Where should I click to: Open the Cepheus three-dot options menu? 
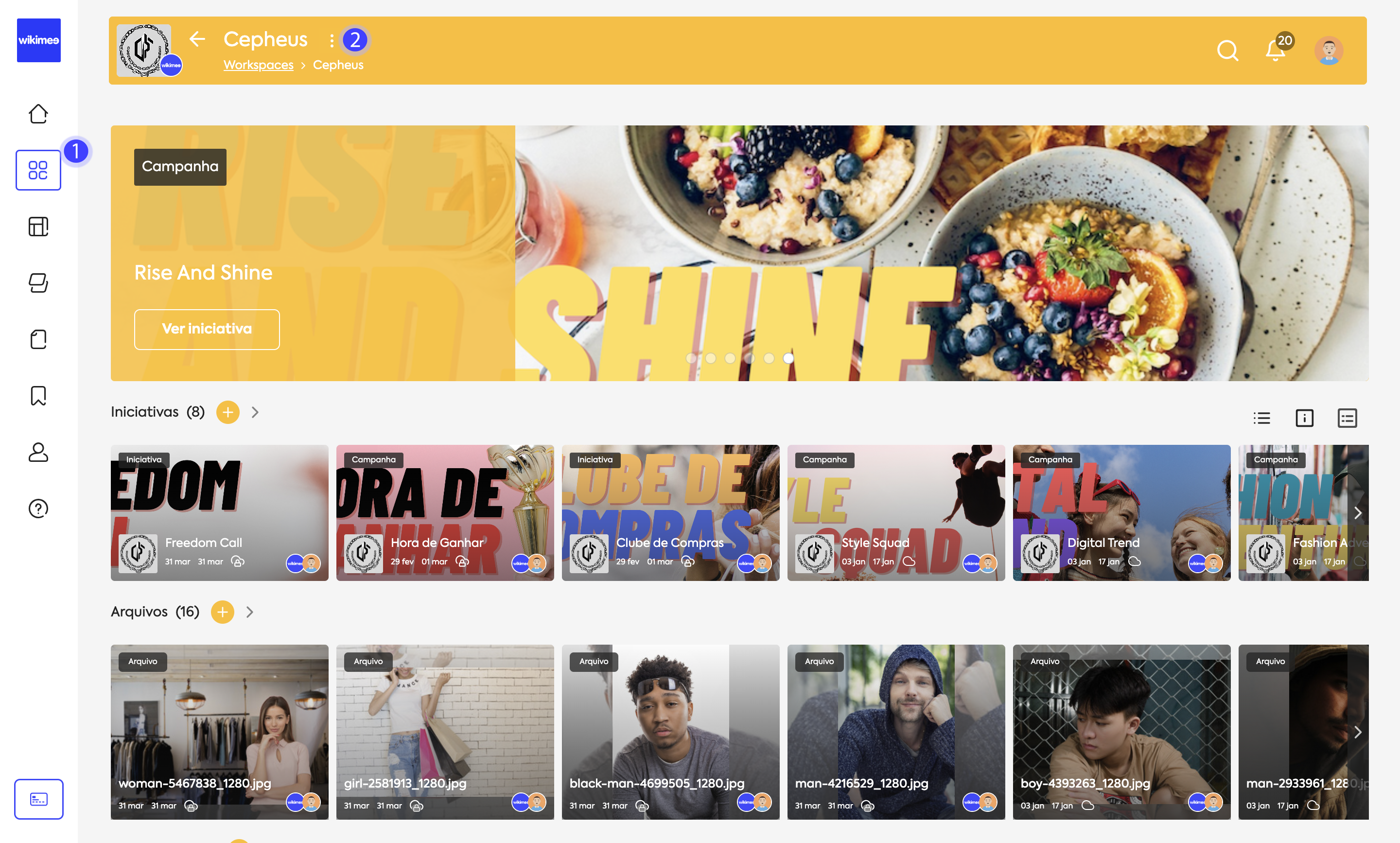pos(332,40)
